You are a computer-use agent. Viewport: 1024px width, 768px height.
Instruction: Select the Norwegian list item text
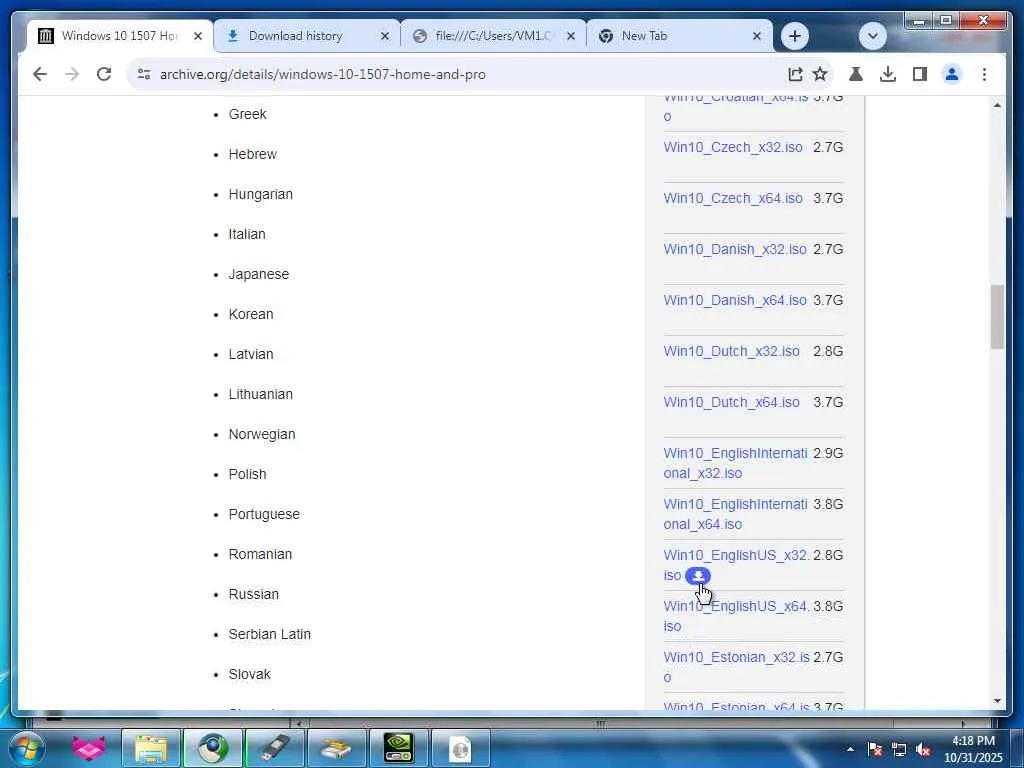(x=262, y=434)
